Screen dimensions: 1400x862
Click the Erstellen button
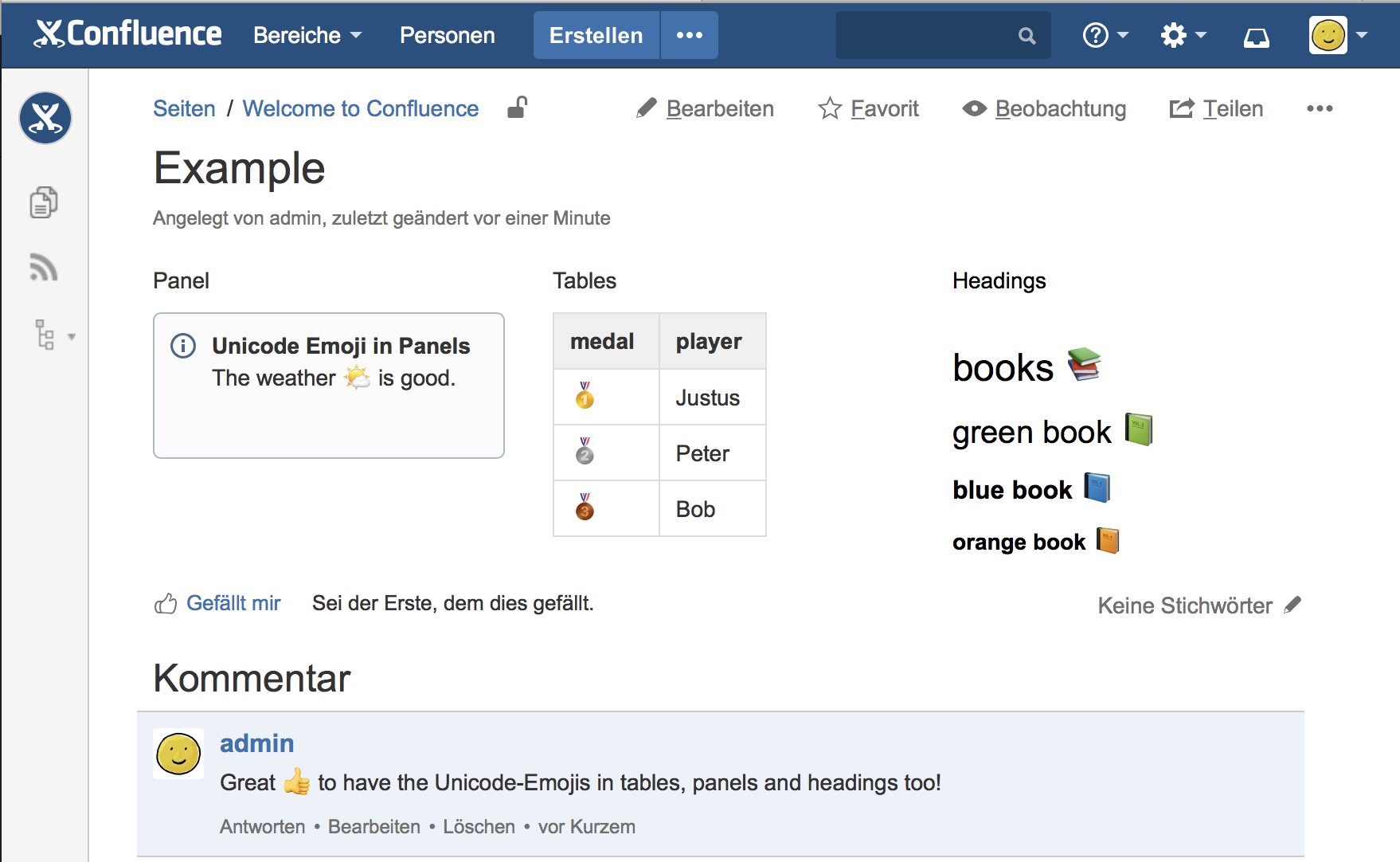point(596,35)
